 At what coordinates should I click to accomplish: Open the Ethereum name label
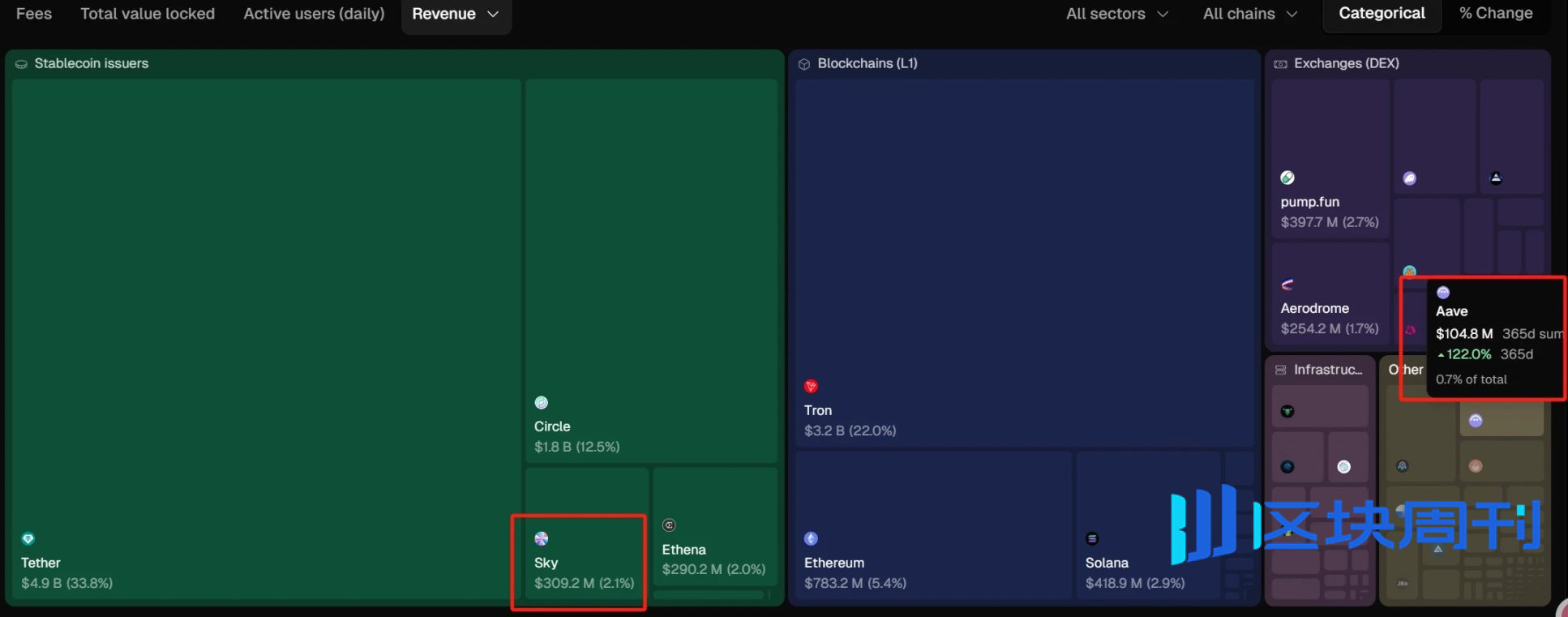pos(834,563)
